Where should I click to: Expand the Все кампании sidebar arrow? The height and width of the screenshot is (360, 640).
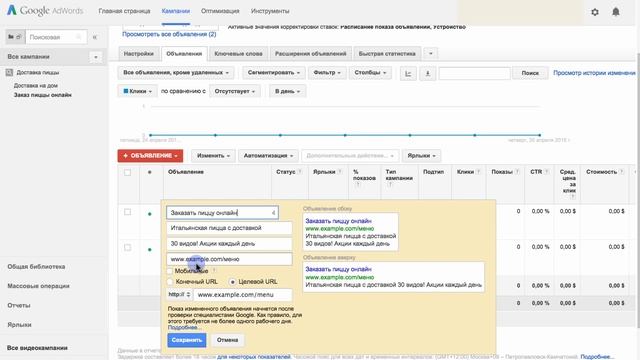tap(96, 57)
